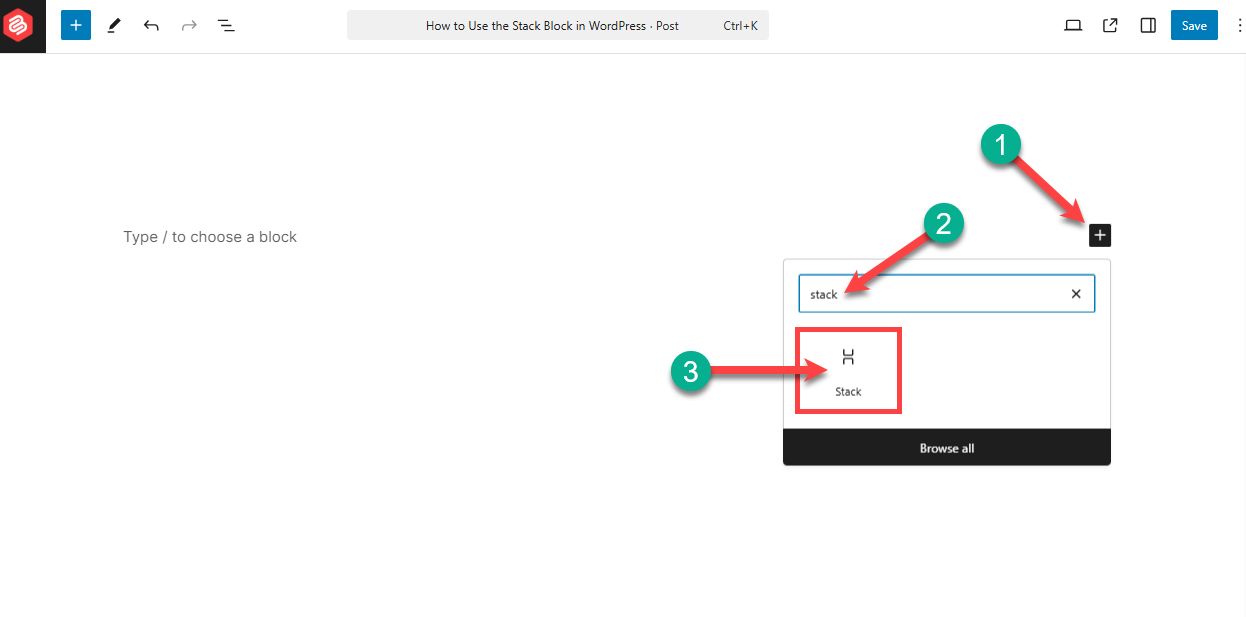Save the post

1194,25
